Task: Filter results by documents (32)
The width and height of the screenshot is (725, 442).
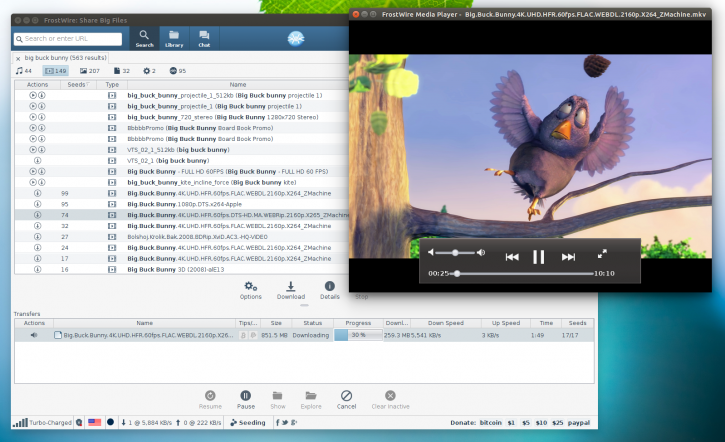Action: 122,71
